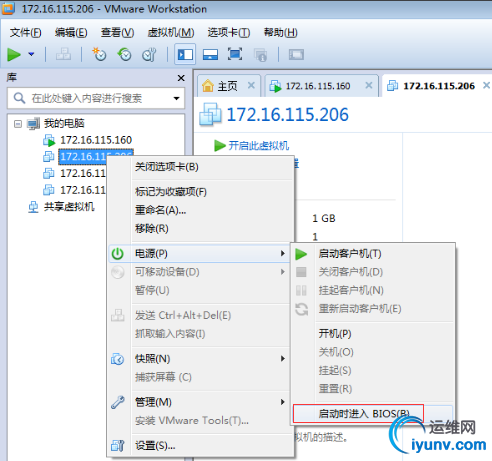
Task: Open 管理(M) submenu arrow
Action: click(283, 402)
